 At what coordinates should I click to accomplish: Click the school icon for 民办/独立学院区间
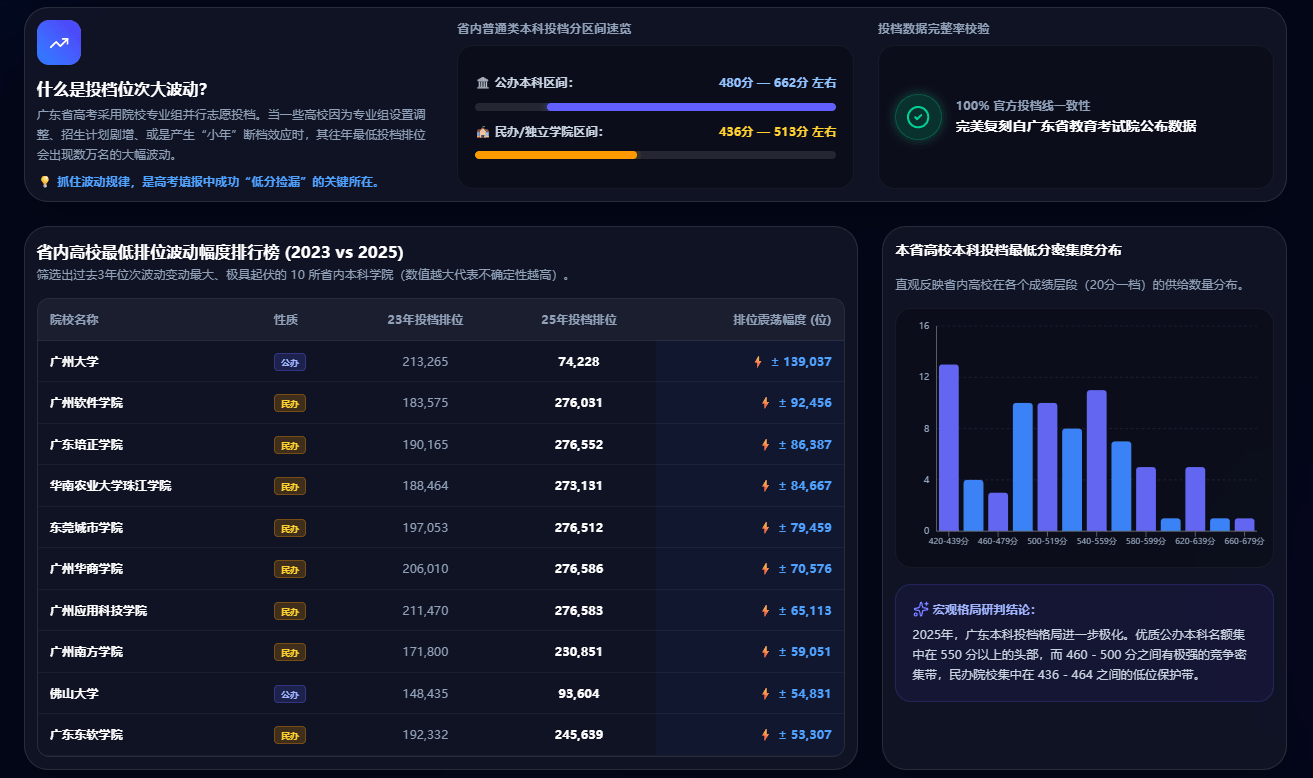(483, 132)
